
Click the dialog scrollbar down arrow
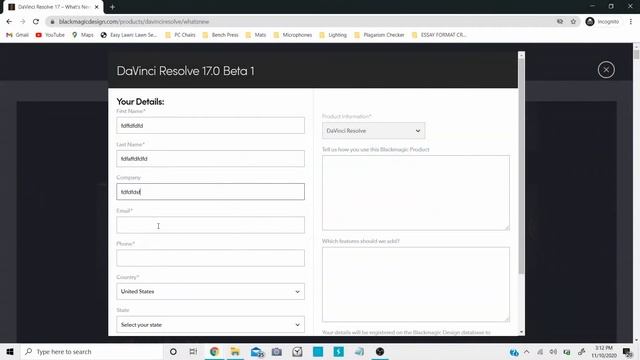(x=521, y=332)
